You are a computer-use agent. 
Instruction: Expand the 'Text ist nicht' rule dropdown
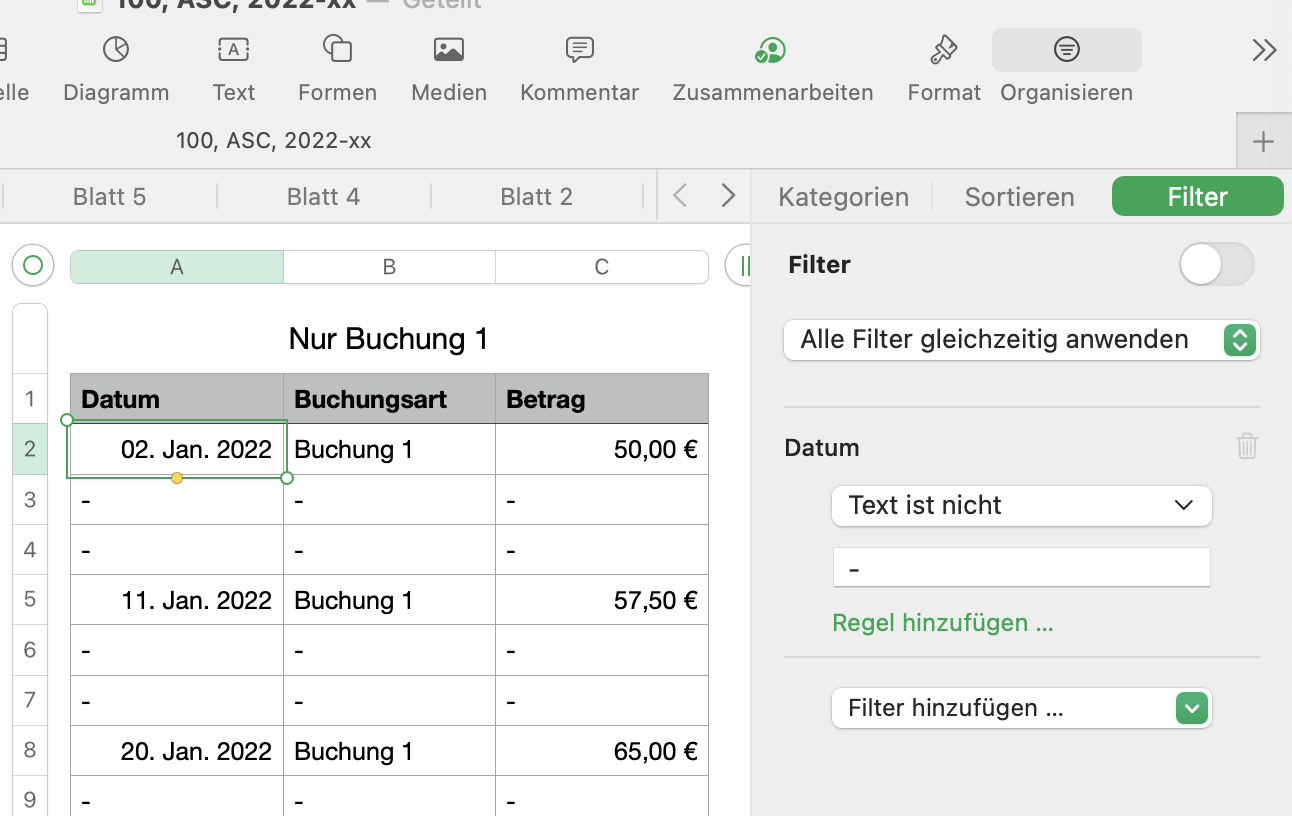tap(1021, 506)
